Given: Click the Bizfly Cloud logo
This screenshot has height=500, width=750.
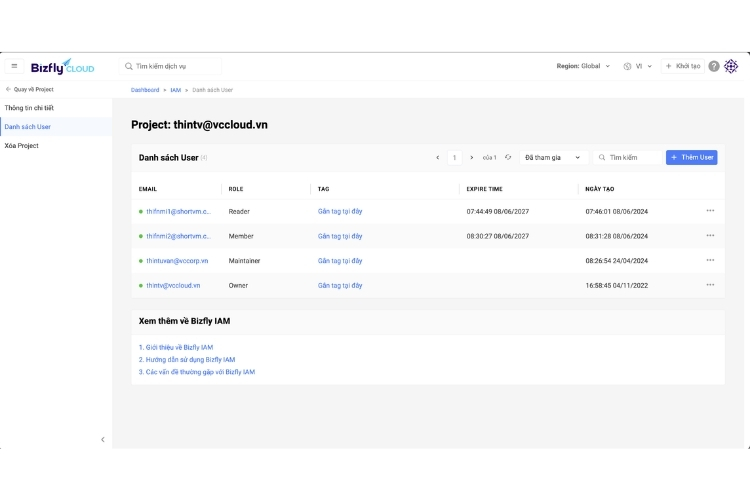Looking at the screenshot, I should pos(62,66).
